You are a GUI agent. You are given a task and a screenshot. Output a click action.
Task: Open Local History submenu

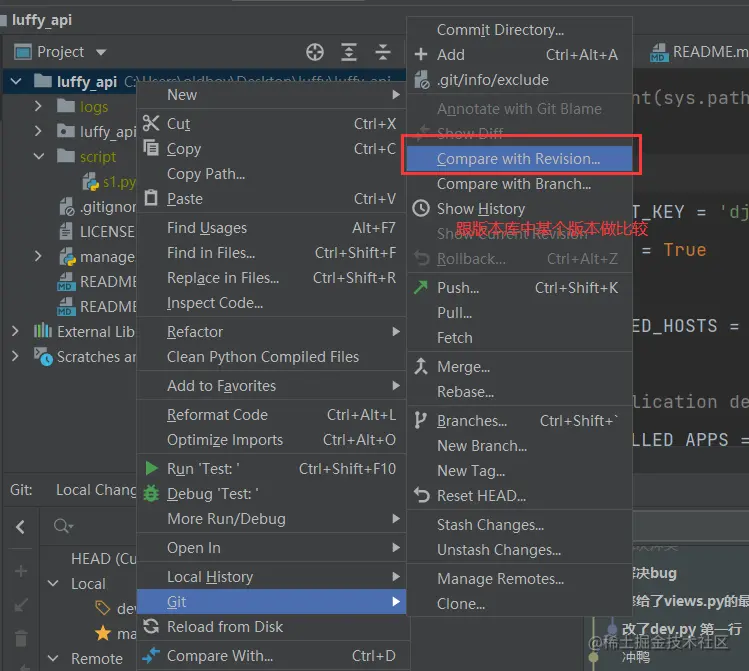(x=271, y=576)
